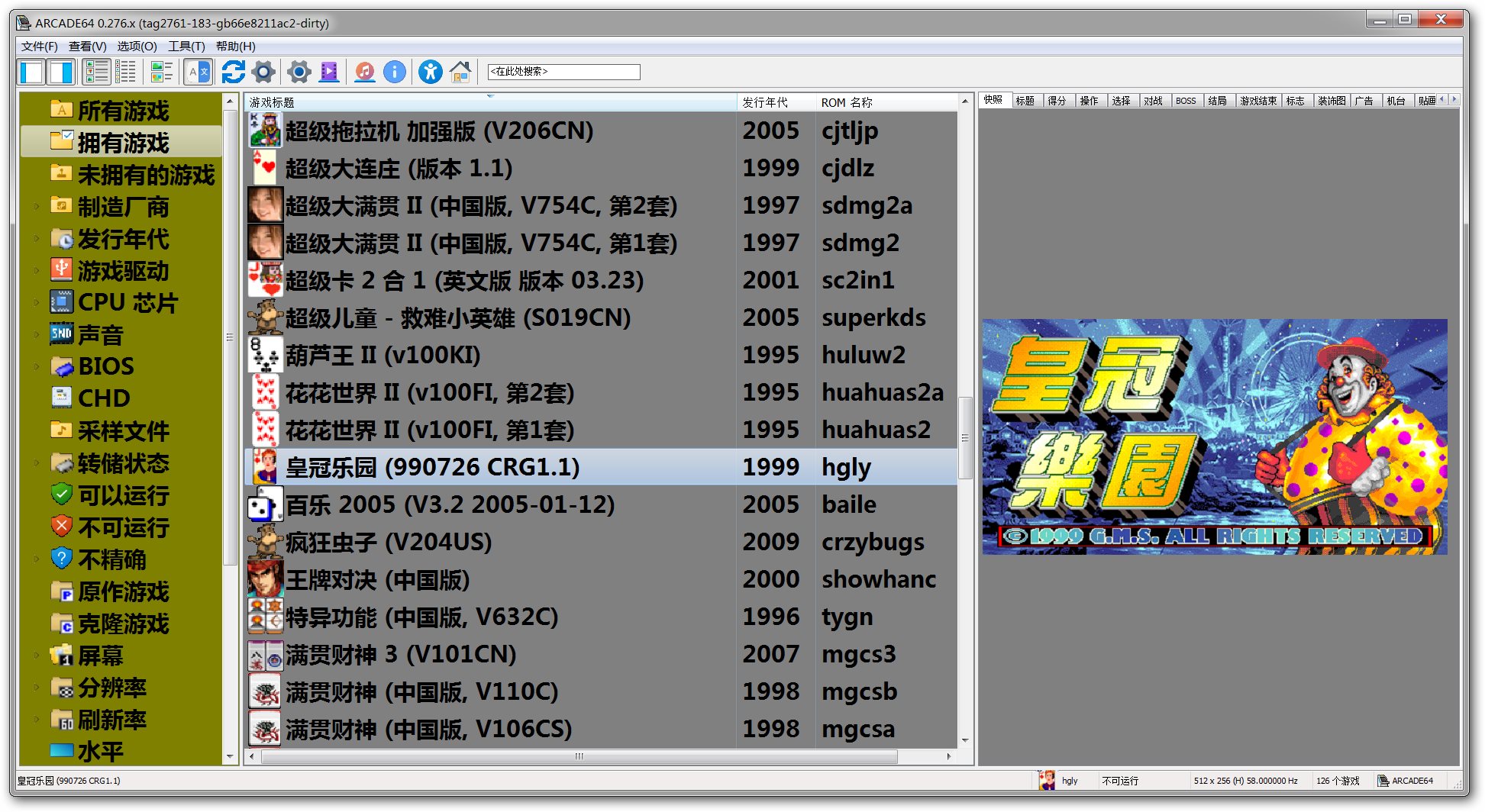Click the 皇冠乐园 snapshot image

[x=1214, y=437]
